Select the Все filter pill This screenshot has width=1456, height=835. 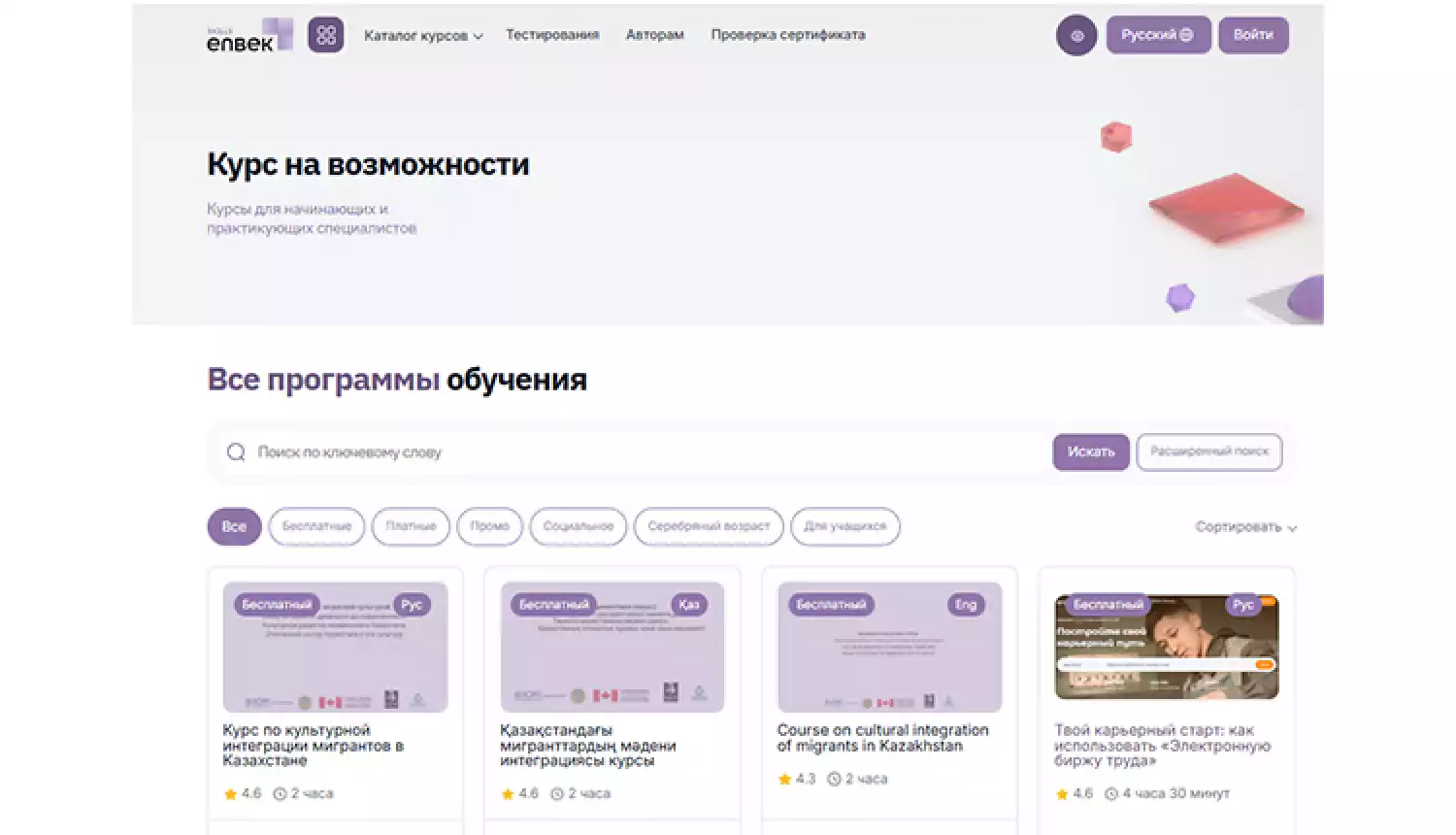[x=233, y=526]
